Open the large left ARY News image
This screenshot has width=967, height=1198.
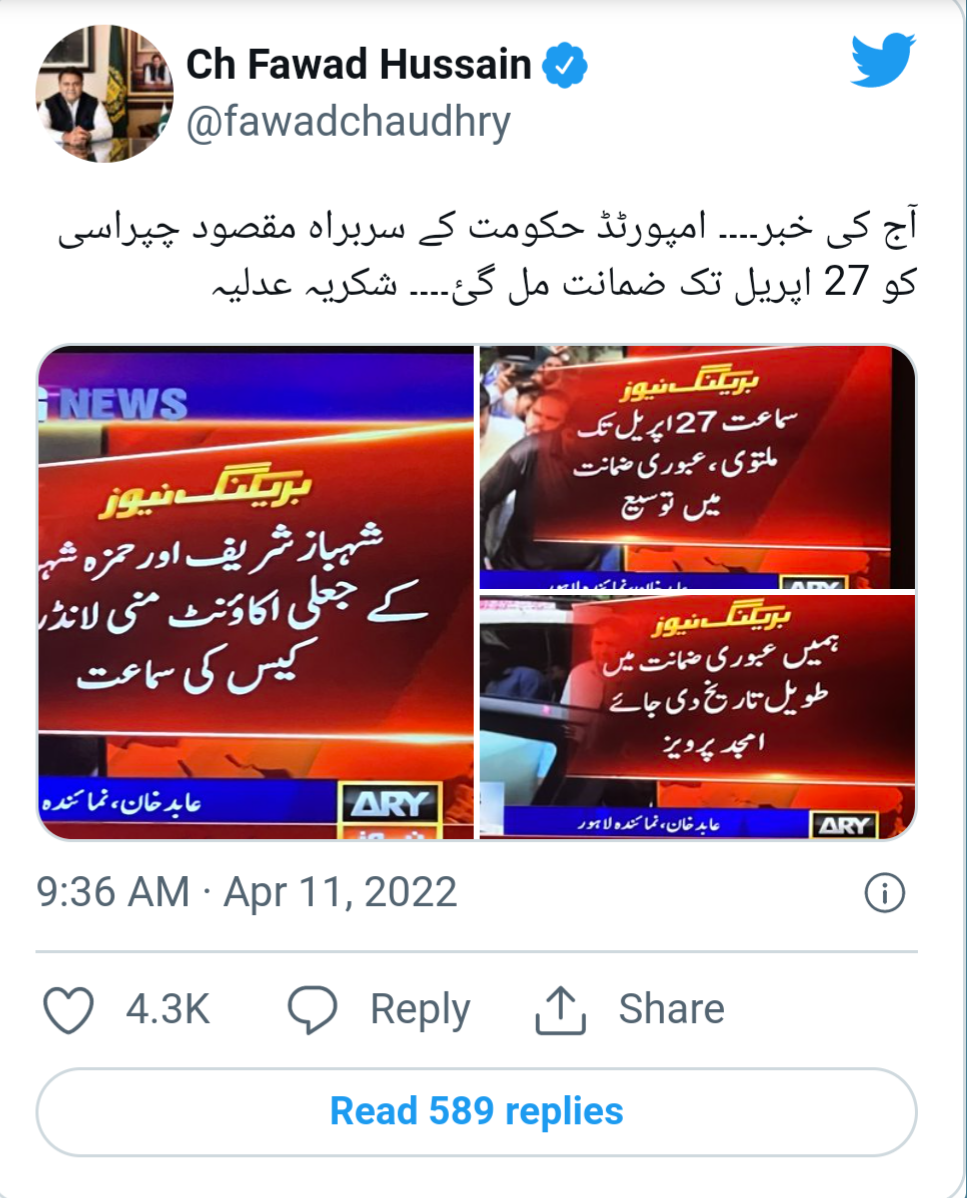(256, 592)
